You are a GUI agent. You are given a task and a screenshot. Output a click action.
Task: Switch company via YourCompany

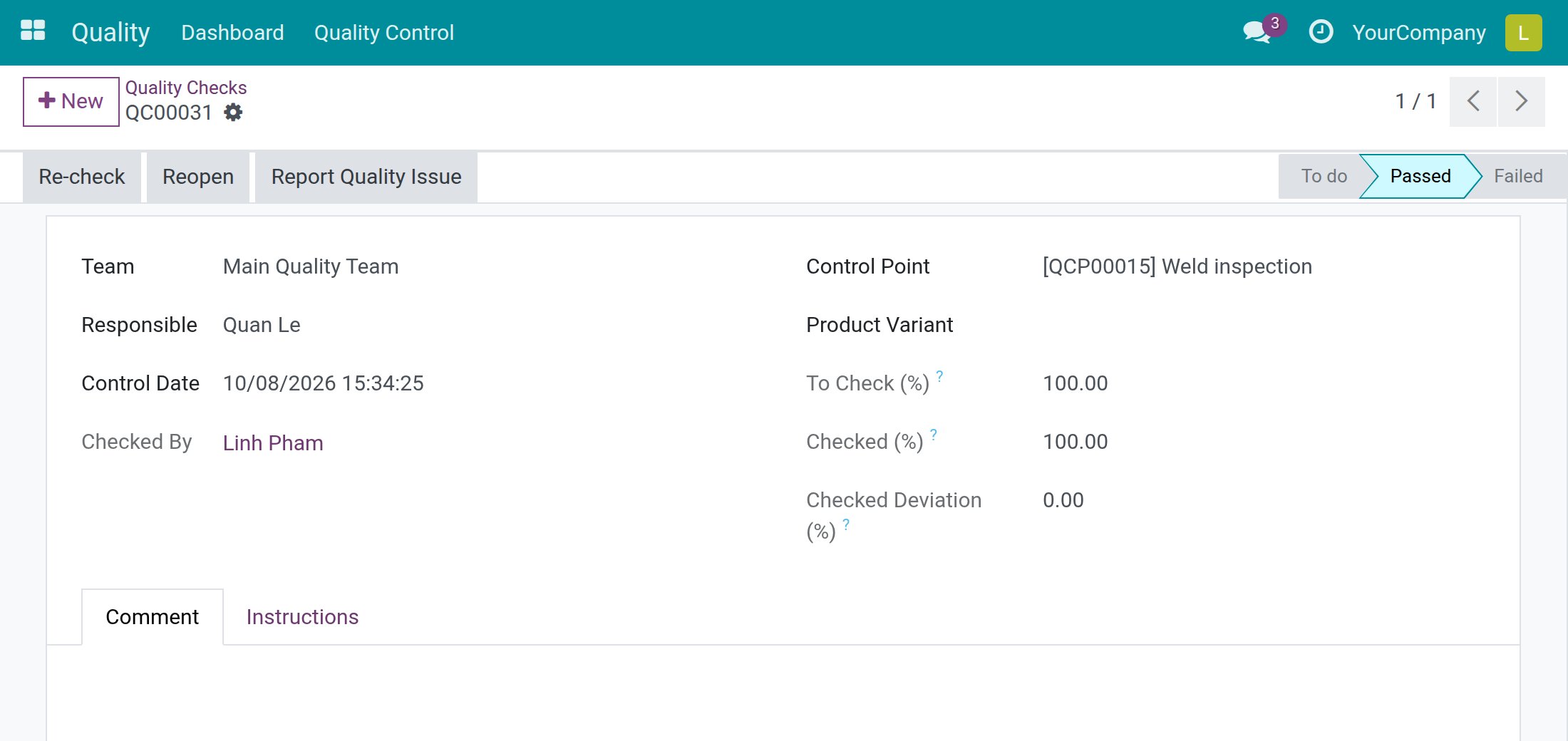click(x=1419, y=33)
